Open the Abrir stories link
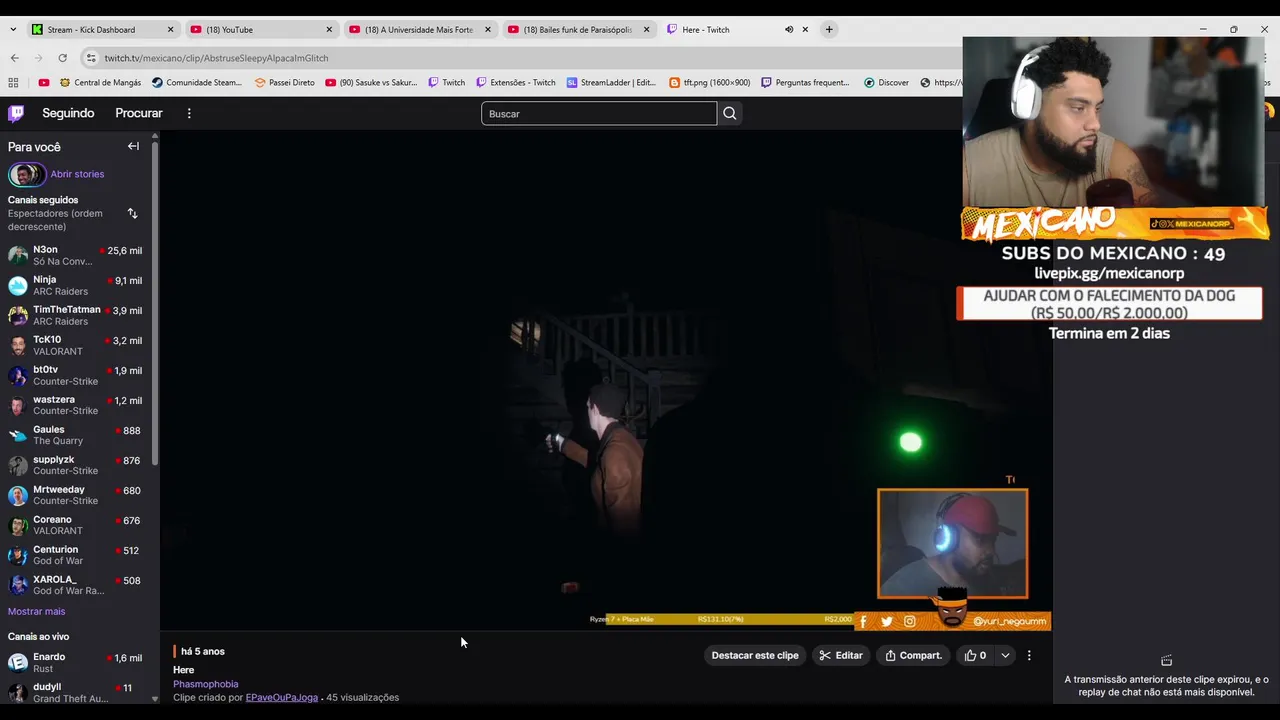The image size is (1280, 720). pyautogui.click(x=77, y=174)
